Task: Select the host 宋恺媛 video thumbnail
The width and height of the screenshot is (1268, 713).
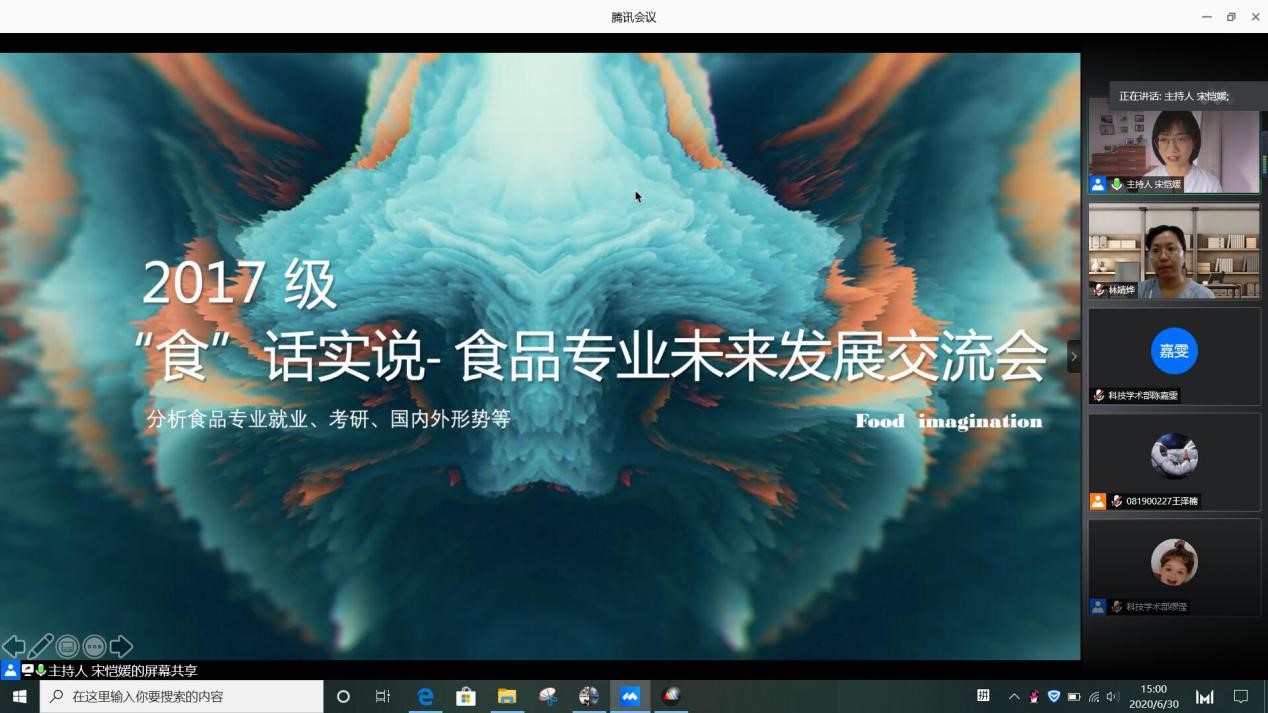Action: pos(1174,145)
